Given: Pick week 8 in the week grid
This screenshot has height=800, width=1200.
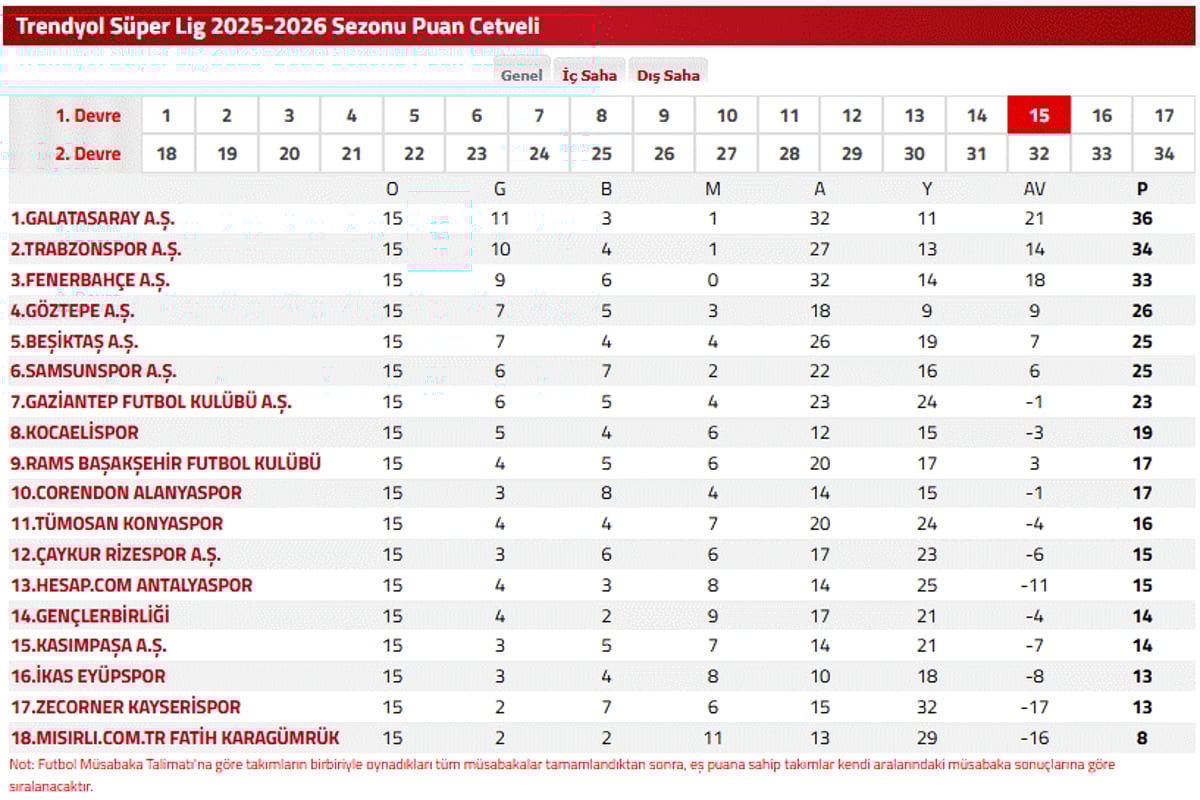Looking at the screenshot, I should point(602,115).
